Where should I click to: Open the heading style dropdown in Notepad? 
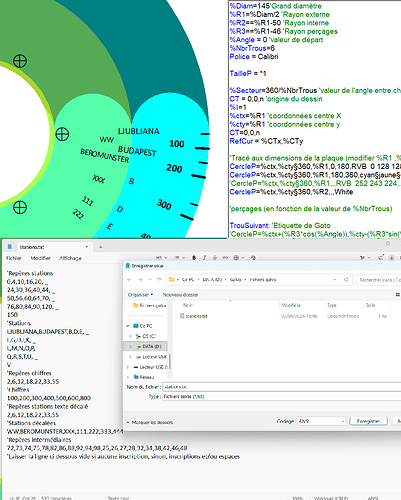coord(161,257)
